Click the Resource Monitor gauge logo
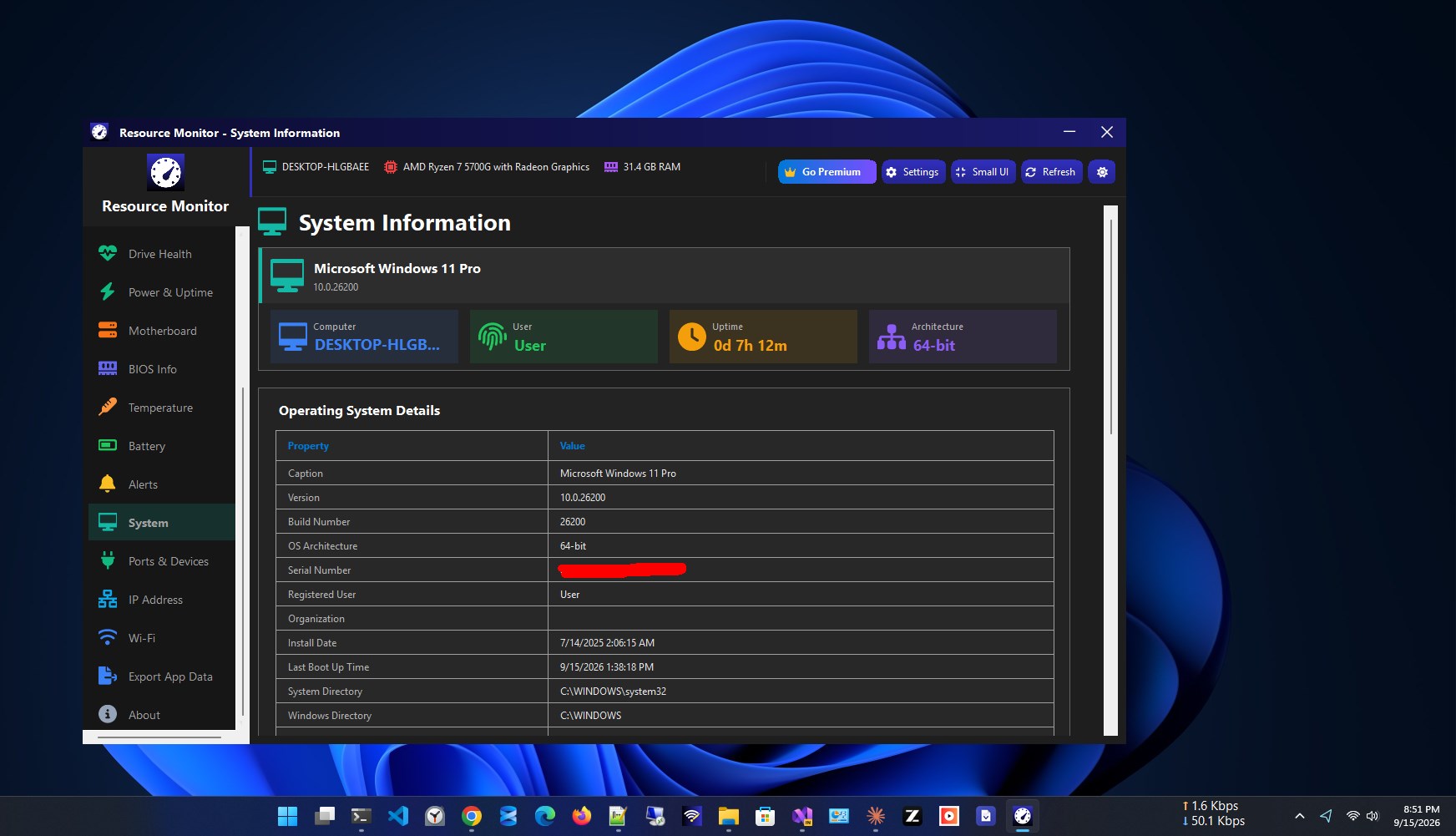This screenshot has height=836, width=1456. point(165,173)
